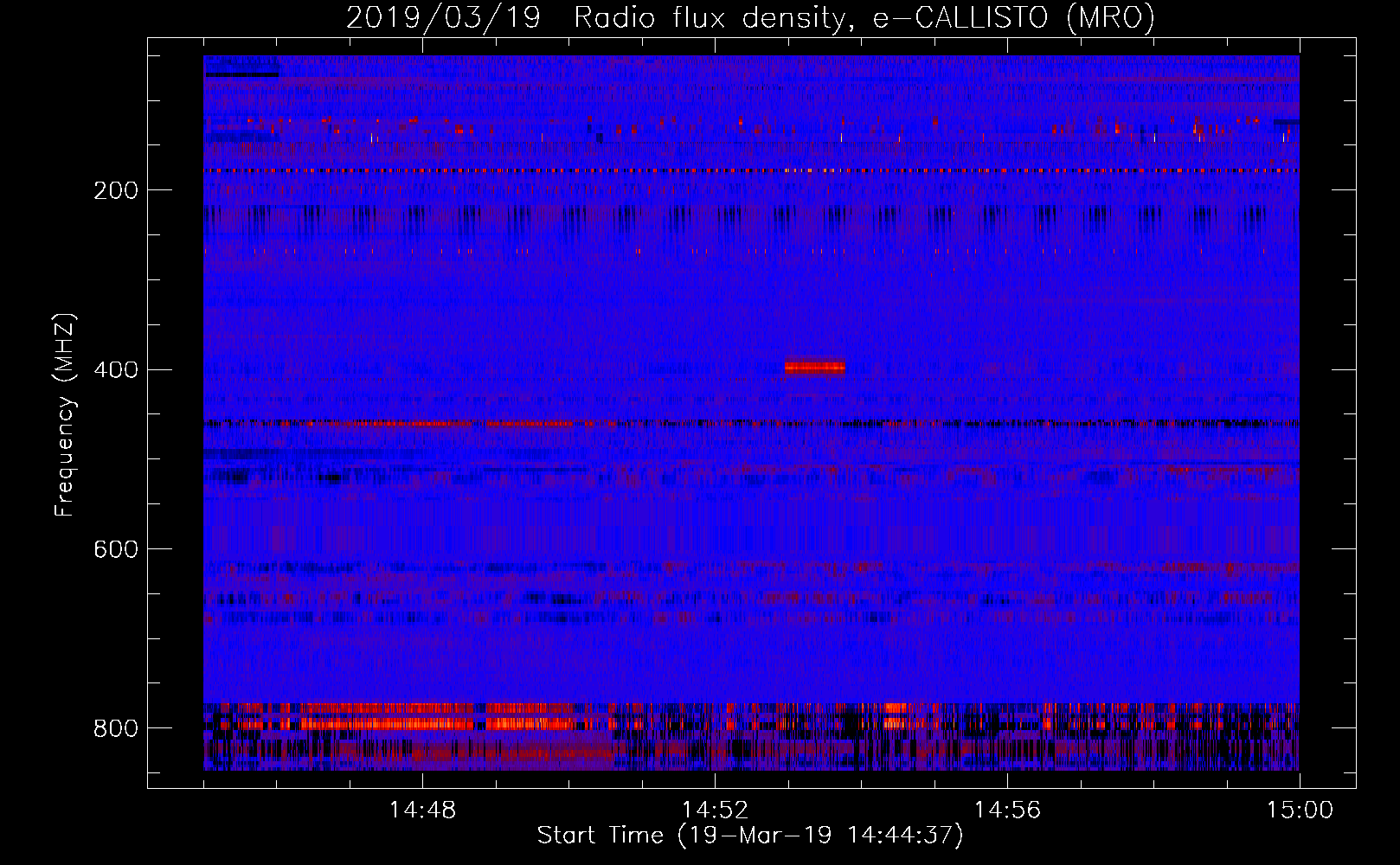Click the 800 frequency tick label

(x=116, y=728)
